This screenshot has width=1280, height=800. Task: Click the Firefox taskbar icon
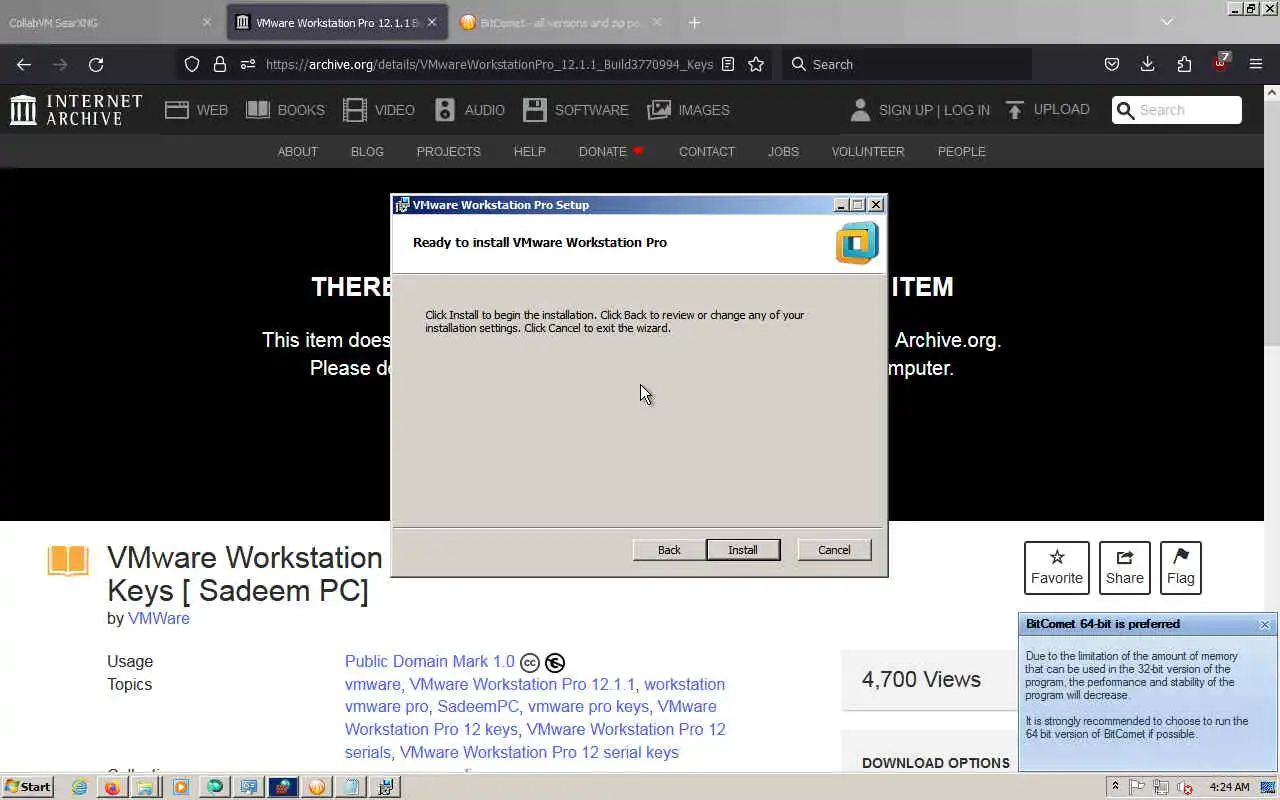[112, 787]
